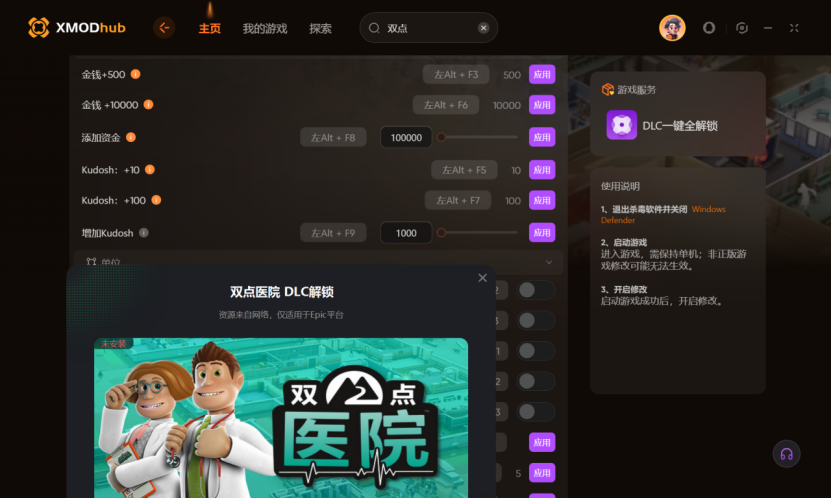Click the 应用 button beside value 5
The image size is (831, 498).
[542, 473]
